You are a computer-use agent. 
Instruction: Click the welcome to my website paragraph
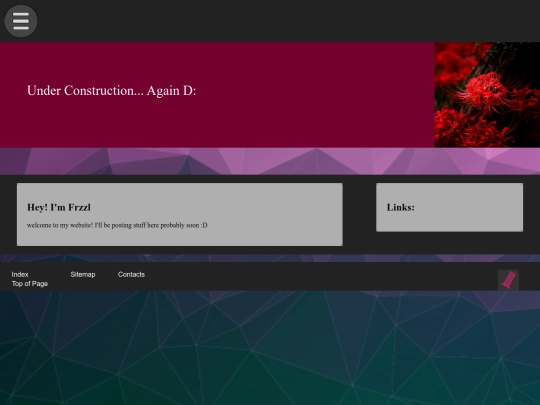coord(117,225)
